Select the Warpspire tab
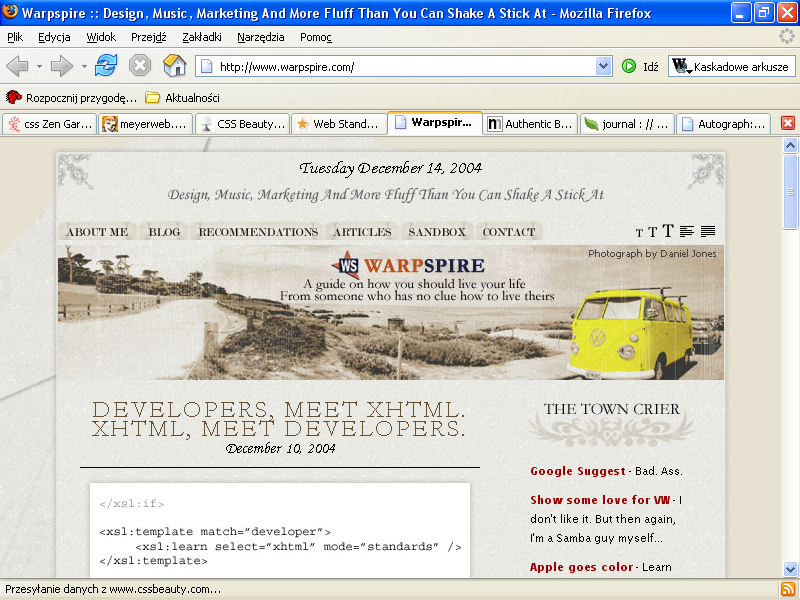Screen dimensions: 800x600 pyautogui.click(x=435, y=123)
